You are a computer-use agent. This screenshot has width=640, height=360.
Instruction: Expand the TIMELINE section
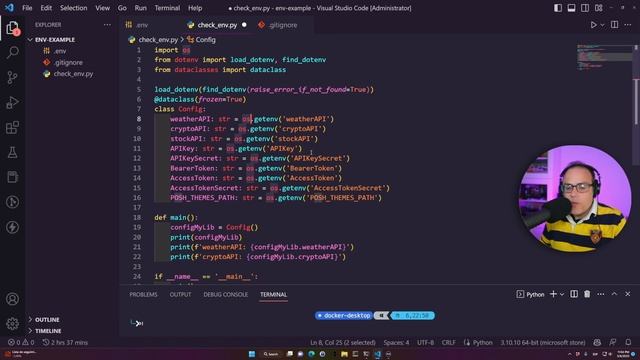tap(48, 331)
